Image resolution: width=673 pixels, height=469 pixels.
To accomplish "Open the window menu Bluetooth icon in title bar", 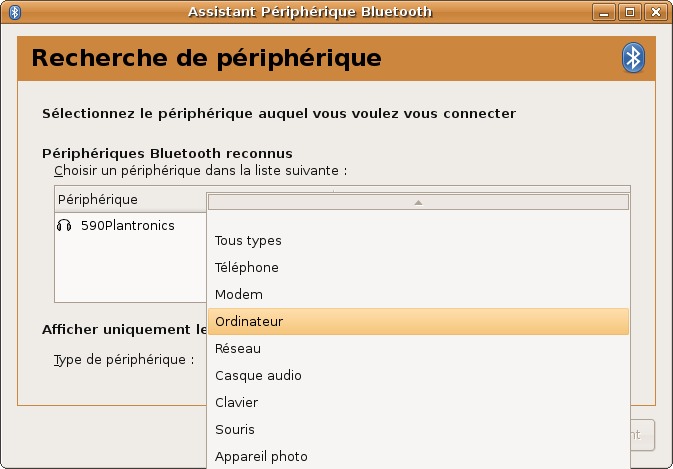I will point(15,12).
